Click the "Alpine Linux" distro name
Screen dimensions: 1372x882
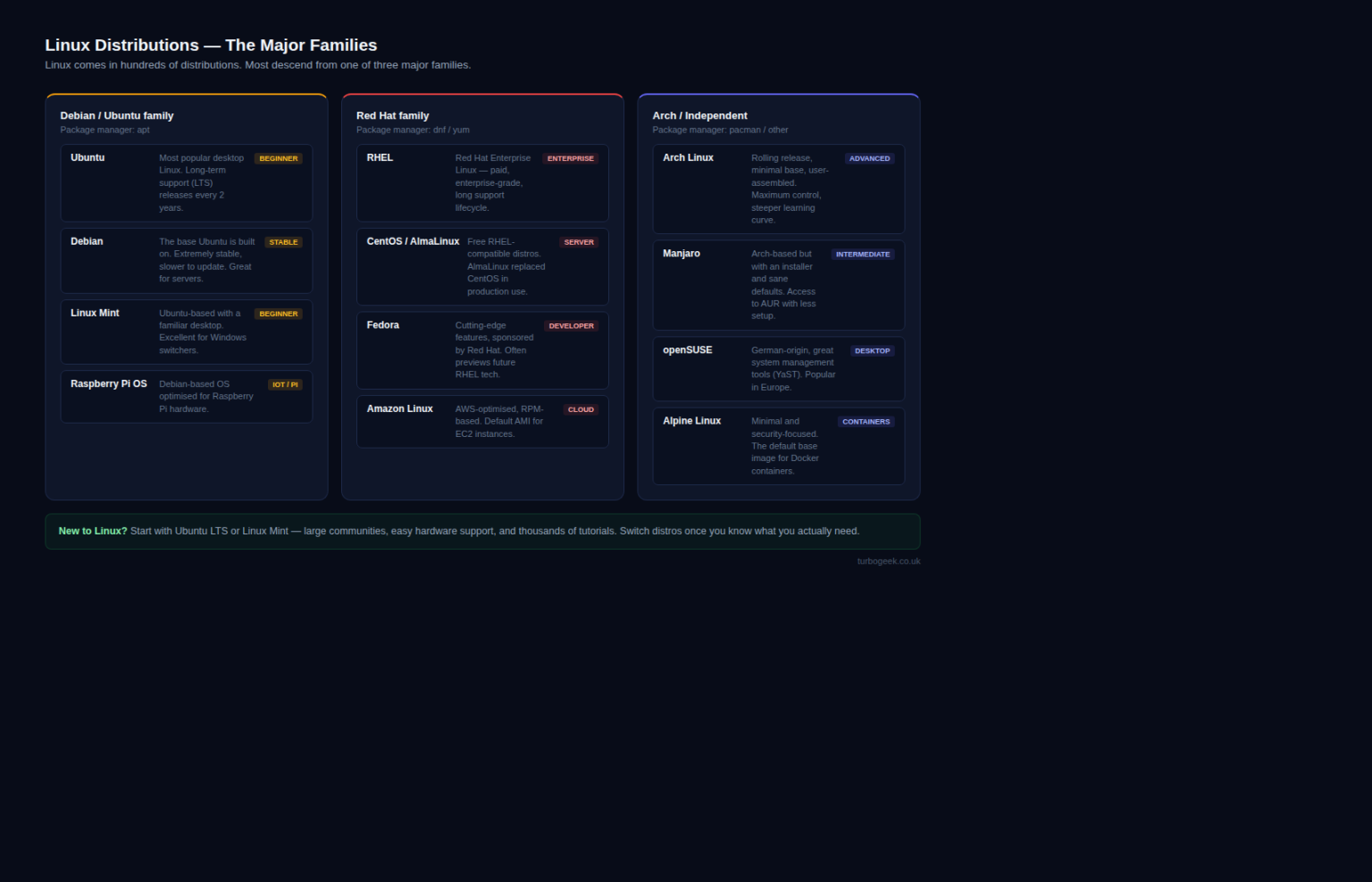(x=691, y=421)
